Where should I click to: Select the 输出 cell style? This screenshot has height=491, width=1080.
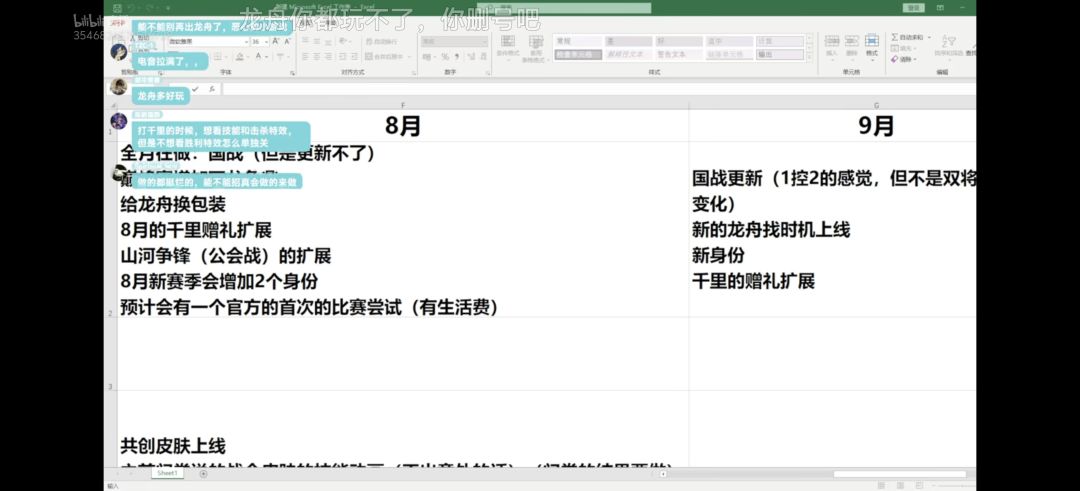tap(780, 54)
